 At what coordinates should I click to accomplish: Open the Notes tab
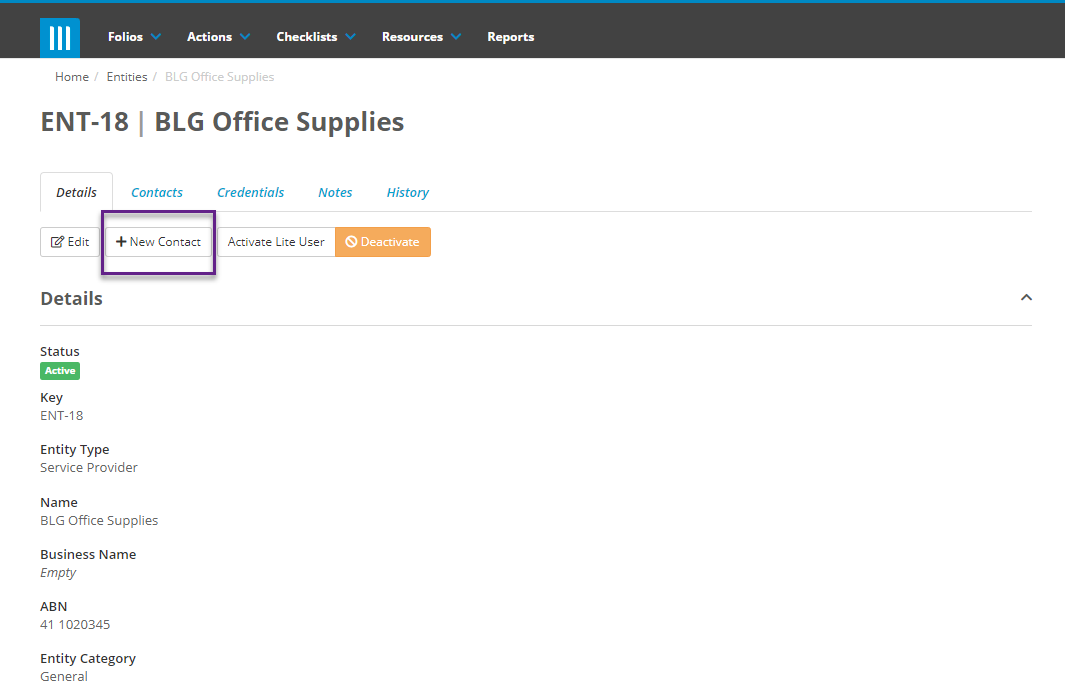[335, 192]
